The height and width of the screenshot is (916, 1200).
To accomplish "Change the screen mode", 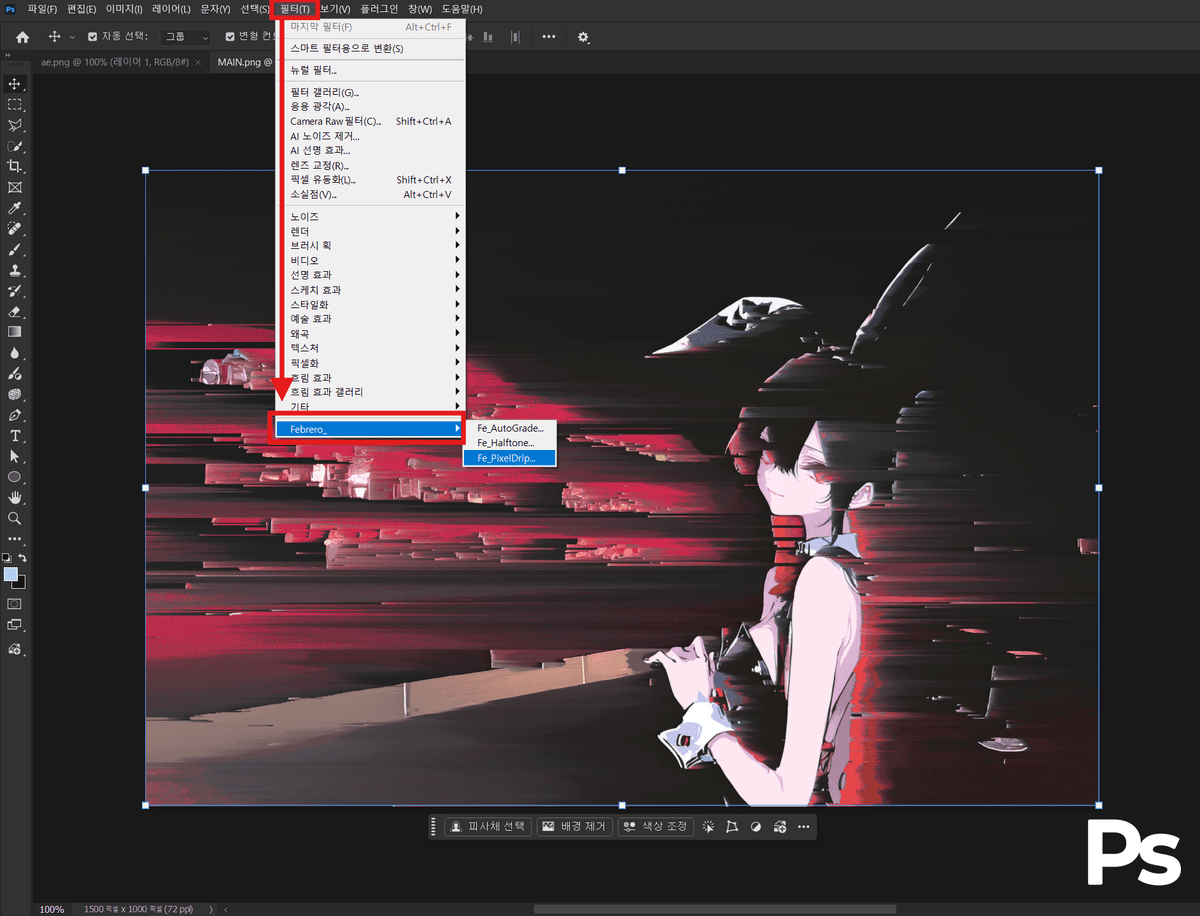I will [15, 625].
